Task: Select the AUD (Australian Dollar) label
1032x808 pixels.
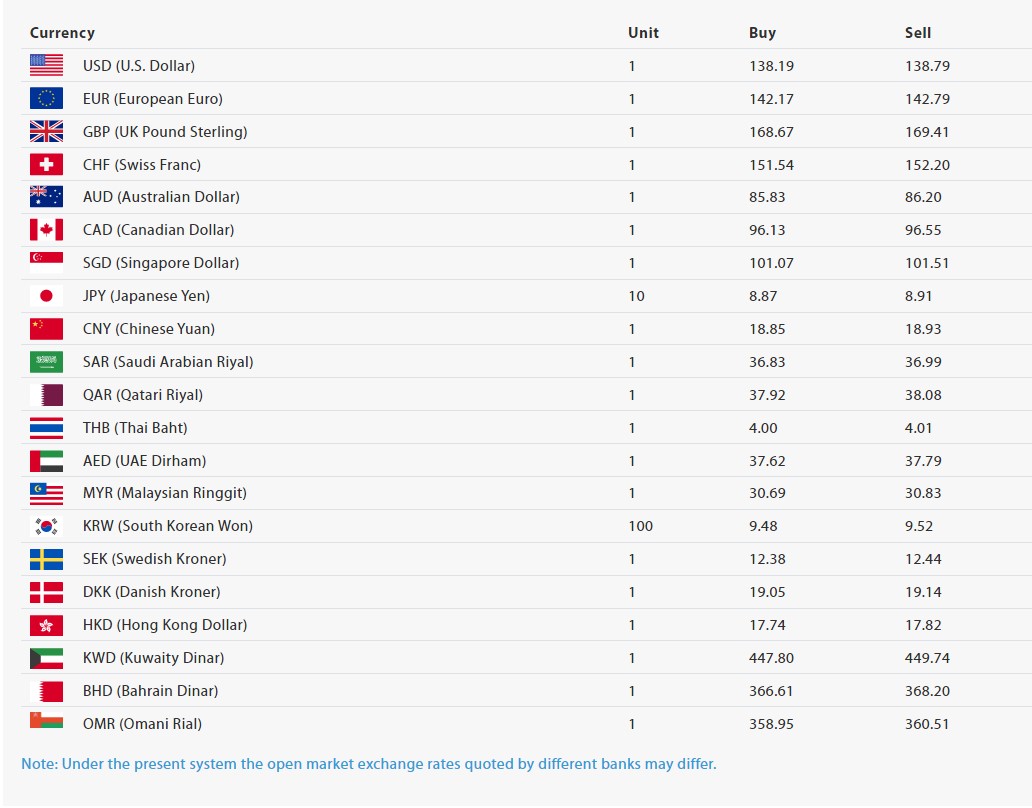Action: click(x=161, y=197)
